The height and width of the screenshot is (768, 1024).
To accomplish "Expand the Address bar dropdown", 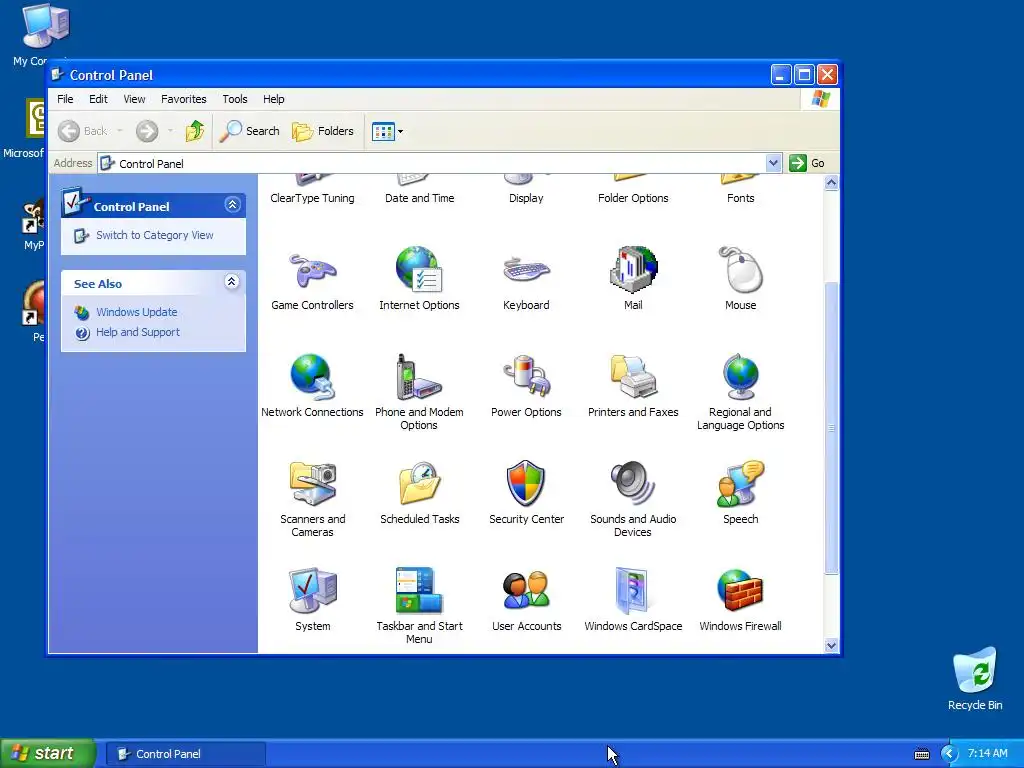I will pos(773,163).
